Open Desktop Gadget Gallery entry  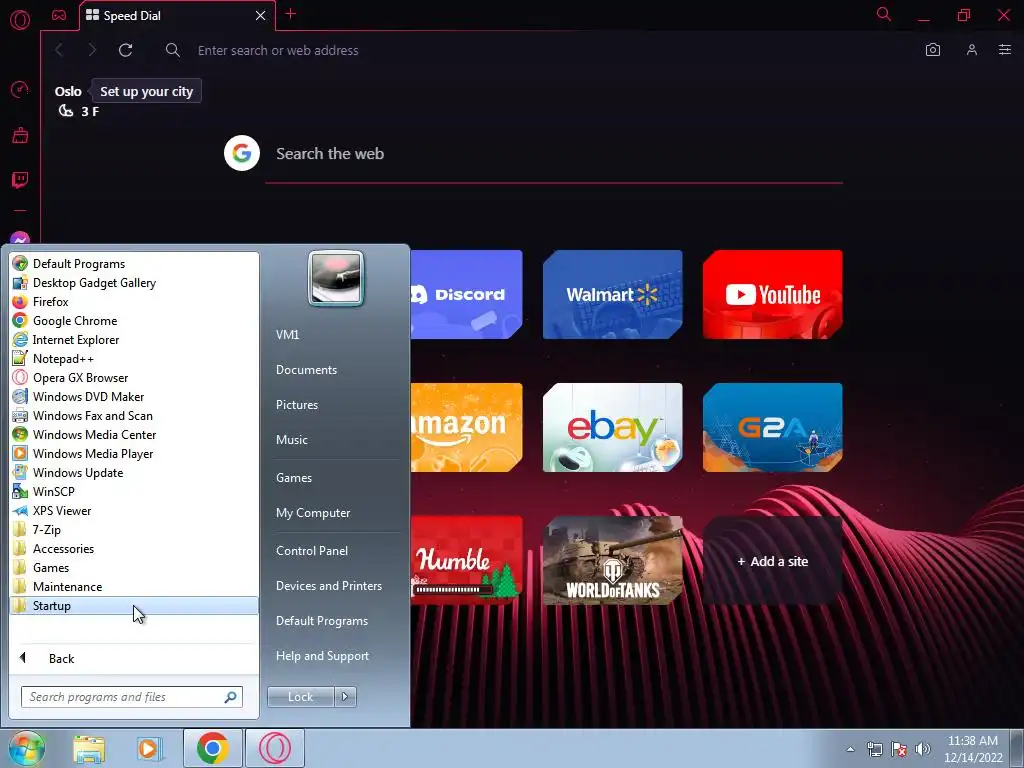point(134,283)
